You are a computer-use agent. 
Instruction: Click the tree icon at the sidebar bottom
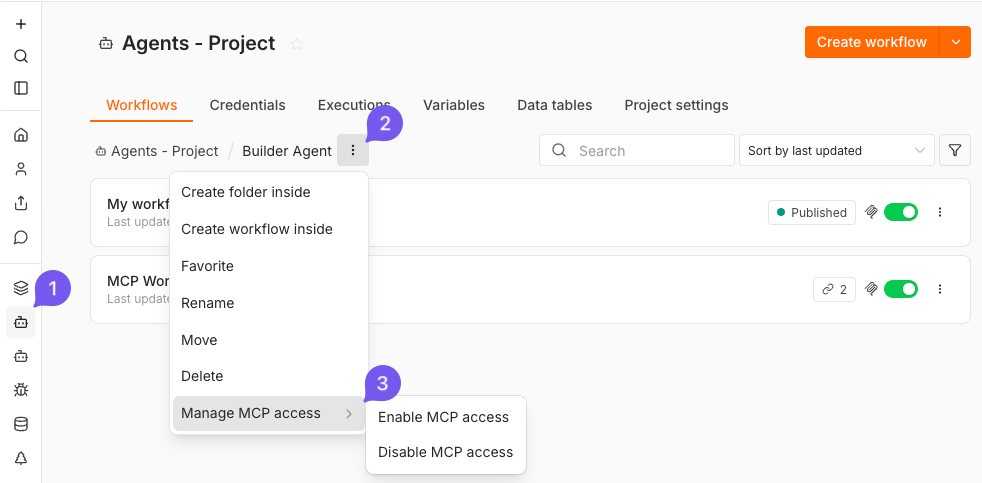pos(21,458)
